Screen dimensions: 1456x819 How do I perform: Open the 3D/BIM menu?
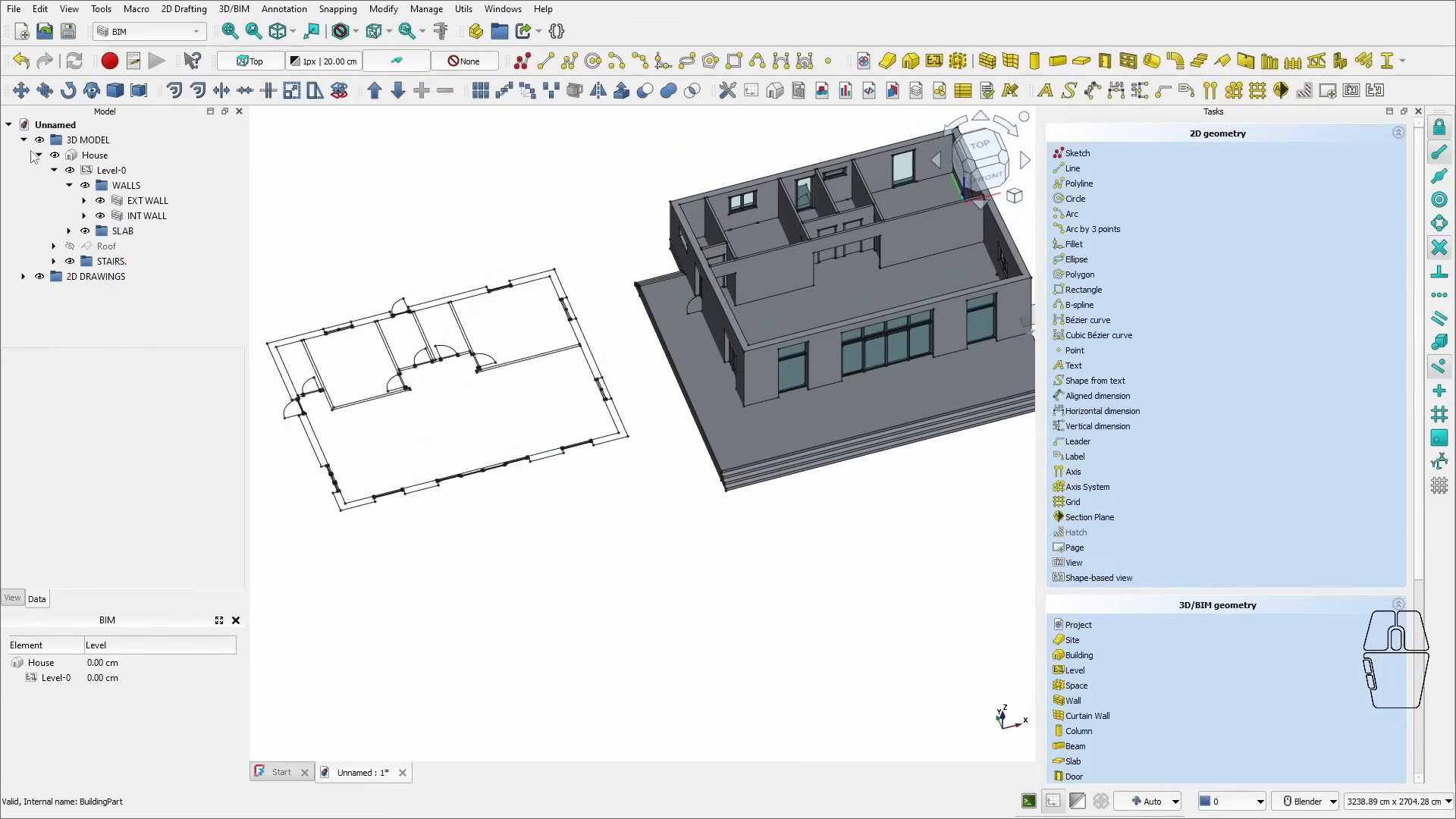pyautogui.click(x=234, y=9)
